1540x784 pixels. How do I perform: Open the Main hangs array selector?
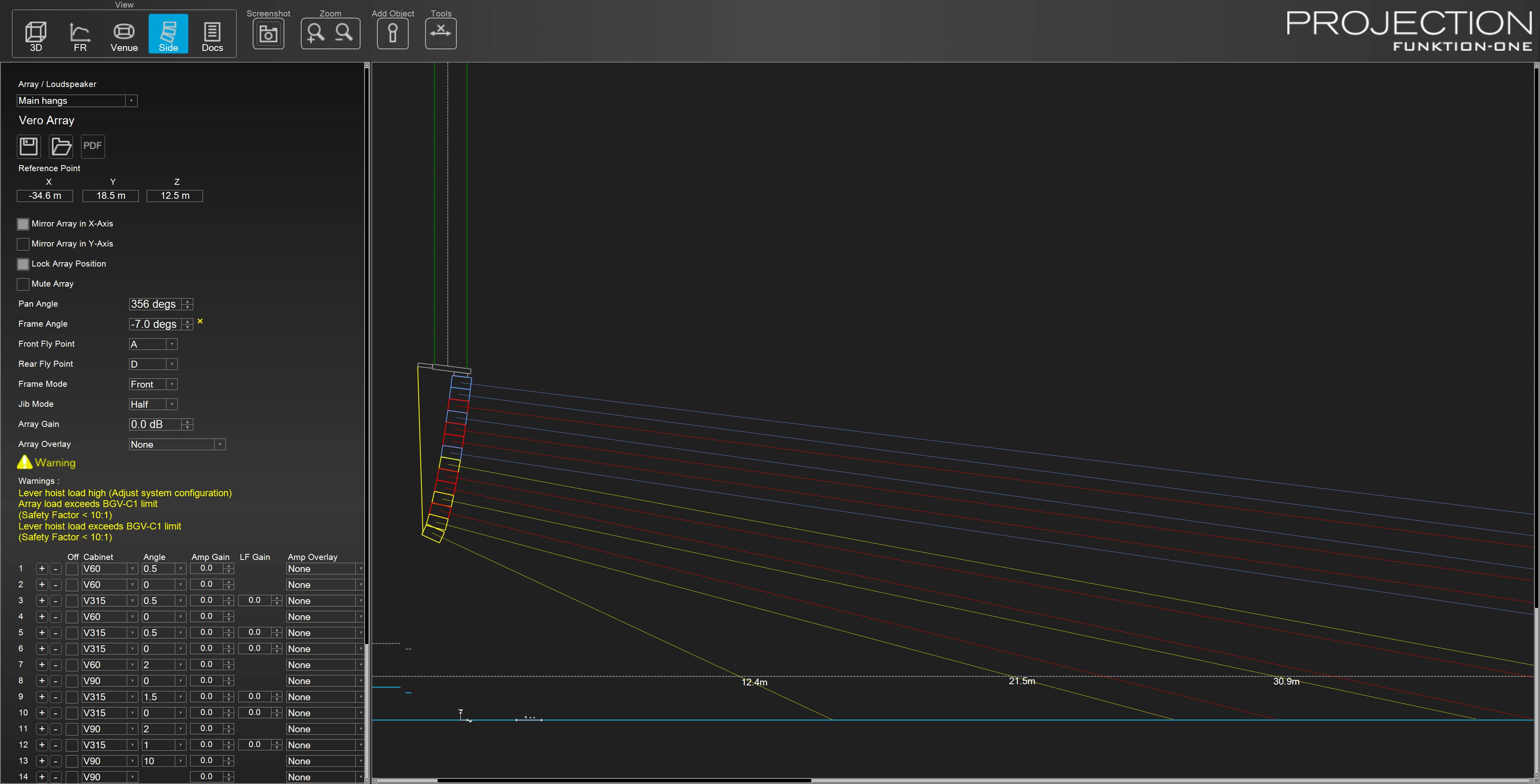pos(132,100)
